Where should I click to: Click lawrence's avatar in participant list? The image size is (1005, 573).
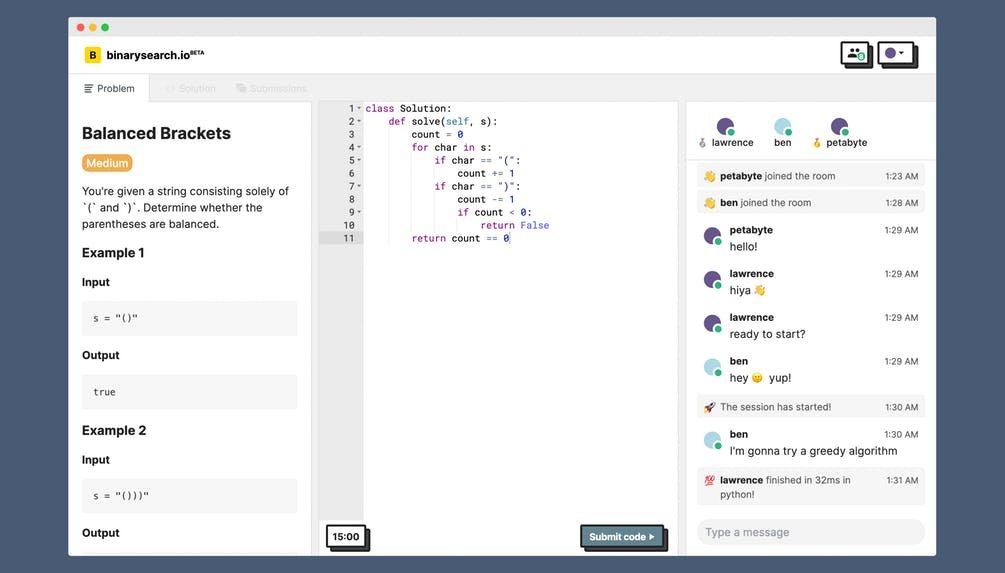[x=726, y=126]
